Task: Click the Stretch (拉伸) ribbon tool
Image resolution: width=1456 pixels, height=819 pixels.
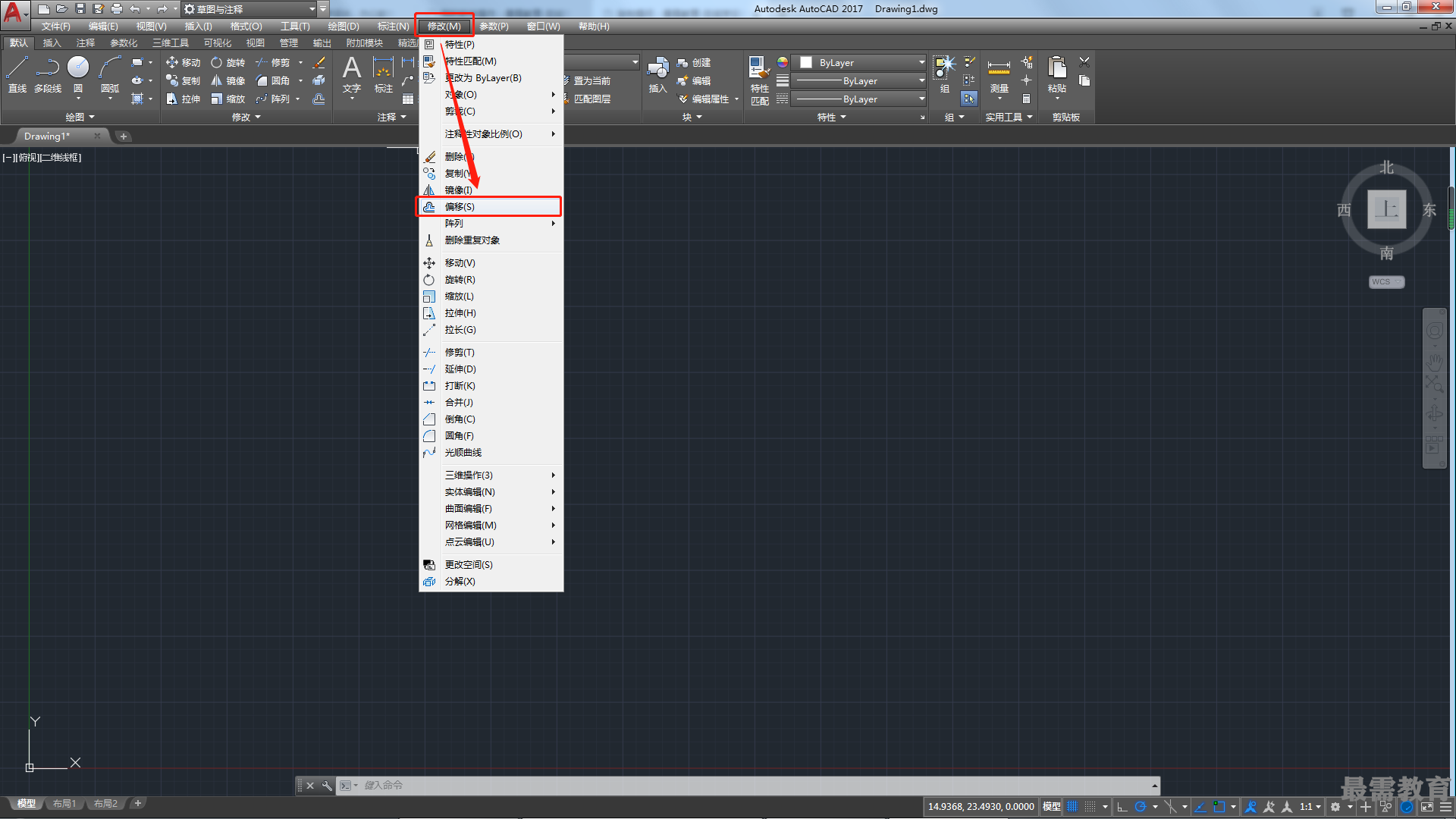Action: click(x=183, y=99)
